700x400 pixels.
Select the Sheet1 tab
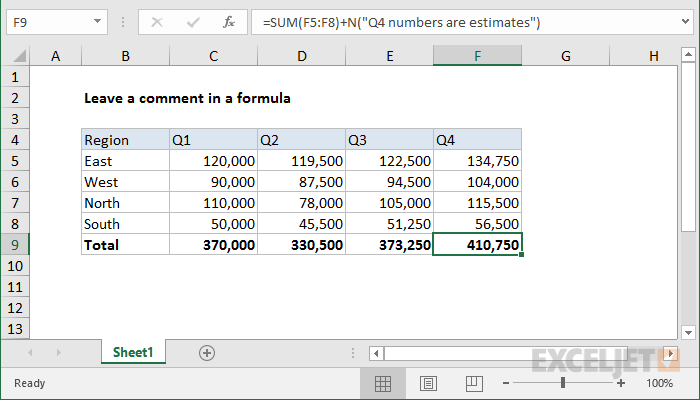pos(133,352)
